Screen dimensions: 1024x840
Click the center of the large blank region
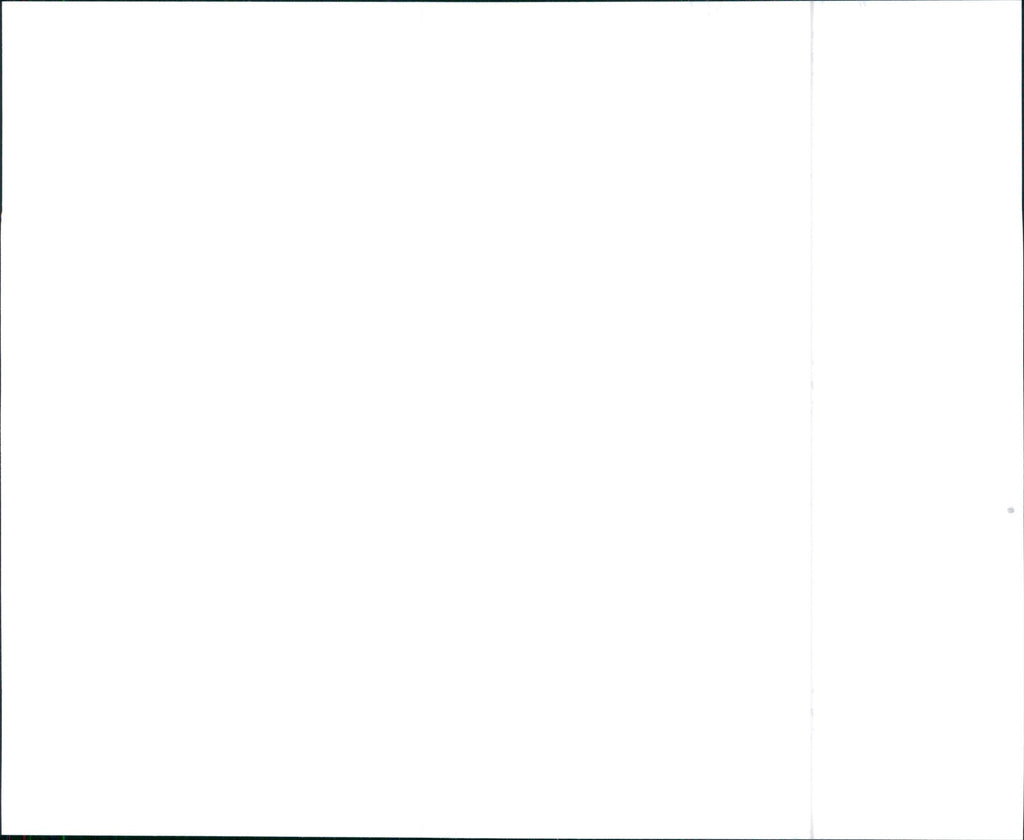(x=406, y=418)
